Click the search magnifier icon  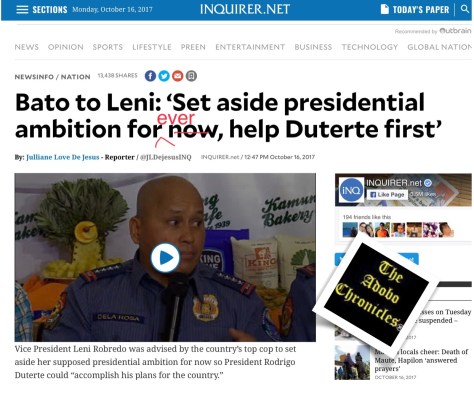coord(465,9)
